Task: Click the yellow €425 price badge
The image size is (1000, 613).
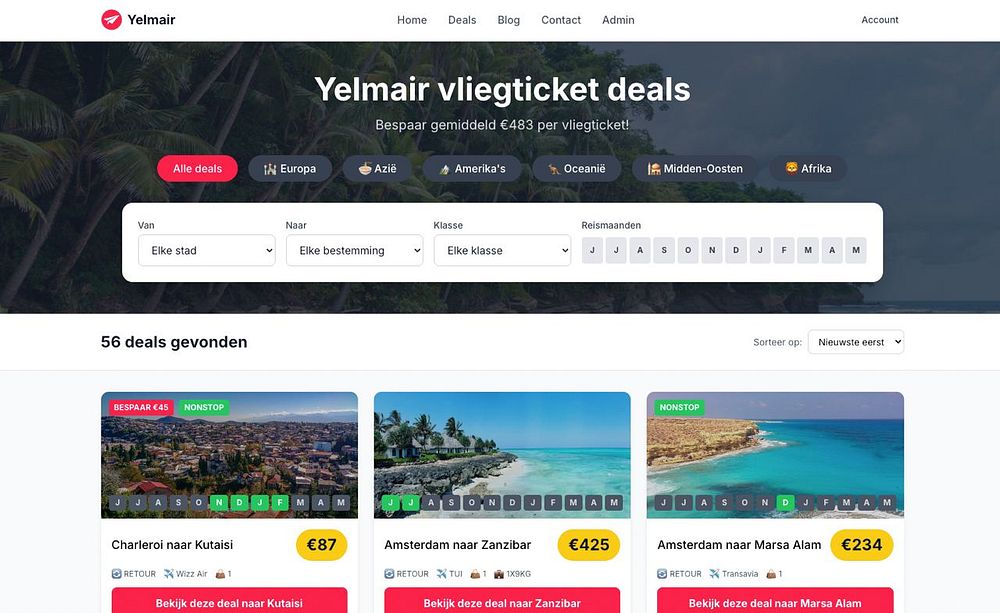Action: click(x=589, y=545)
